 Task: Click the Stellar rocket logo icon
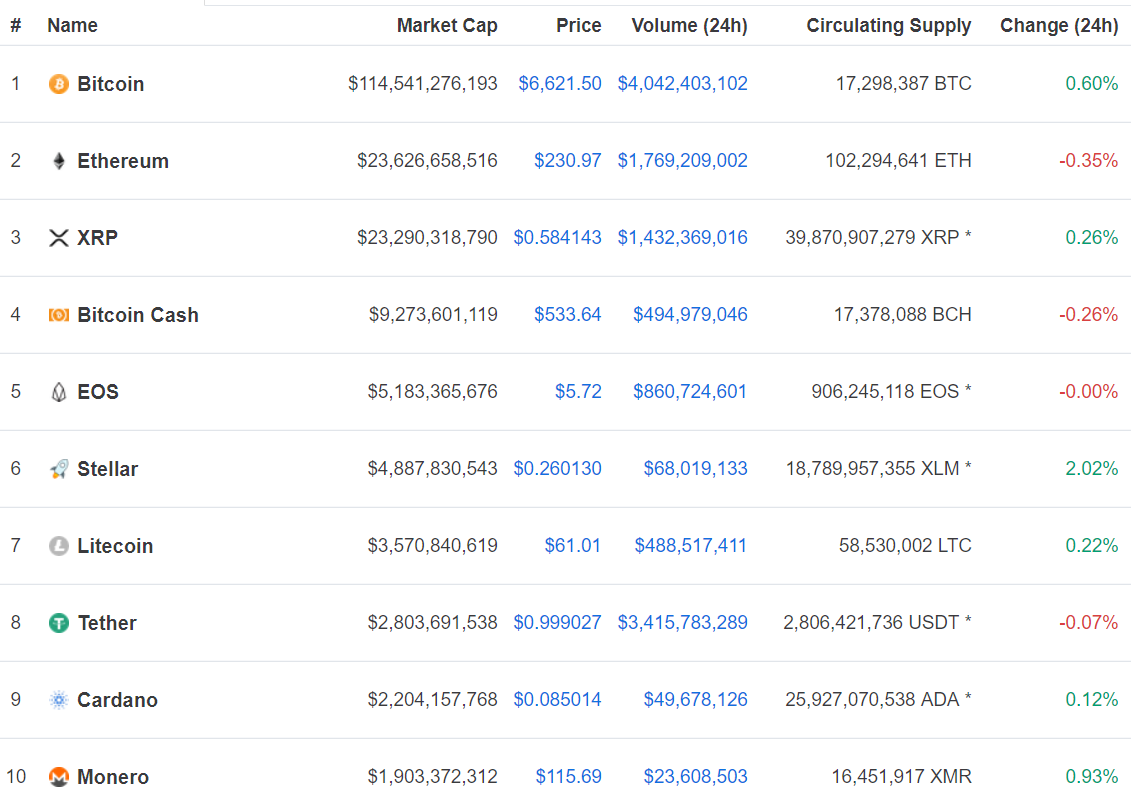(58, 469)
